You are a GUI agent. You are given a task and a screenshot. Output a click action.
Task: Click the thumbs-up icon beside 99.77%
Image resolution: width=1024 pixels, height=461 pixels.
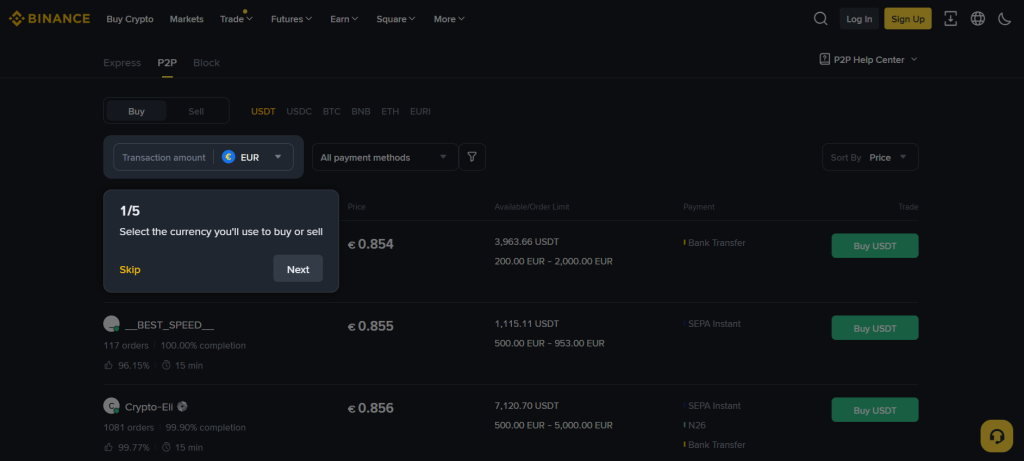tap(108, 447)
